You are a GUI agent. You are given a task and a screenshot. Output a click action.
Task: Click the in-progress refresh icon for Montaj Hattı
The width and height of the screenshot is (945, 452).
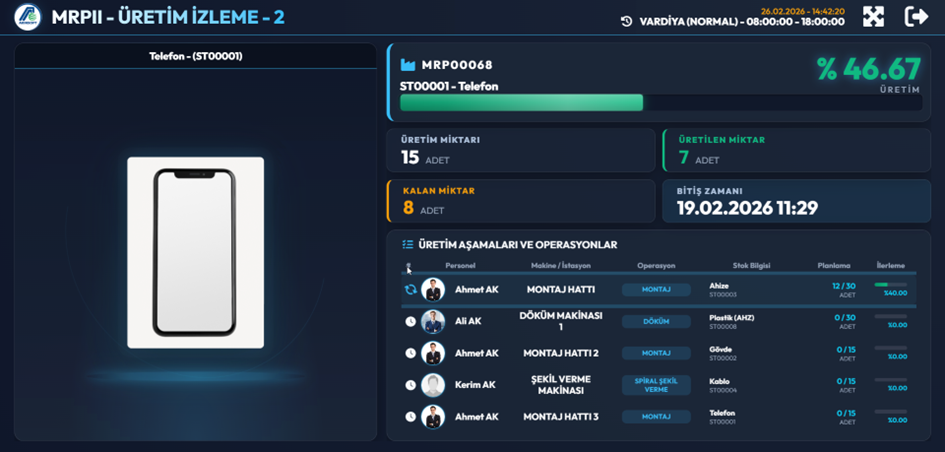(x=410, y=290)
